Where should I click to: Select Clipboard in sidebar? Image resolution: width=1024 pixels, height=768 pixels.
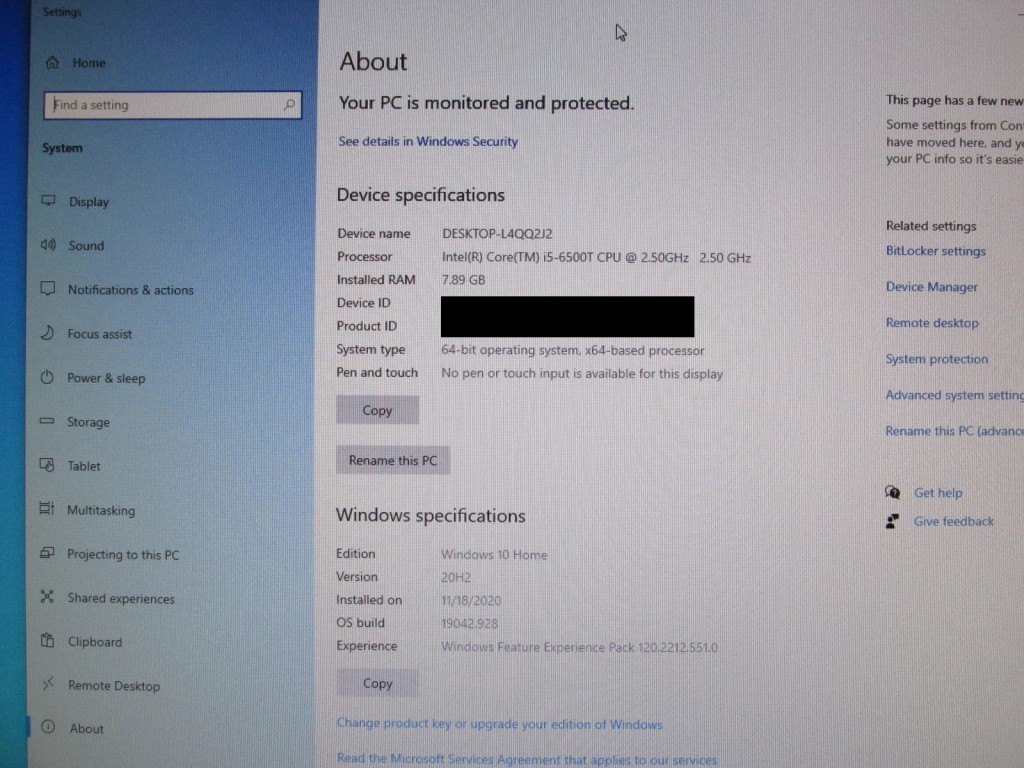pyautogui.click(x=95, y=642)
